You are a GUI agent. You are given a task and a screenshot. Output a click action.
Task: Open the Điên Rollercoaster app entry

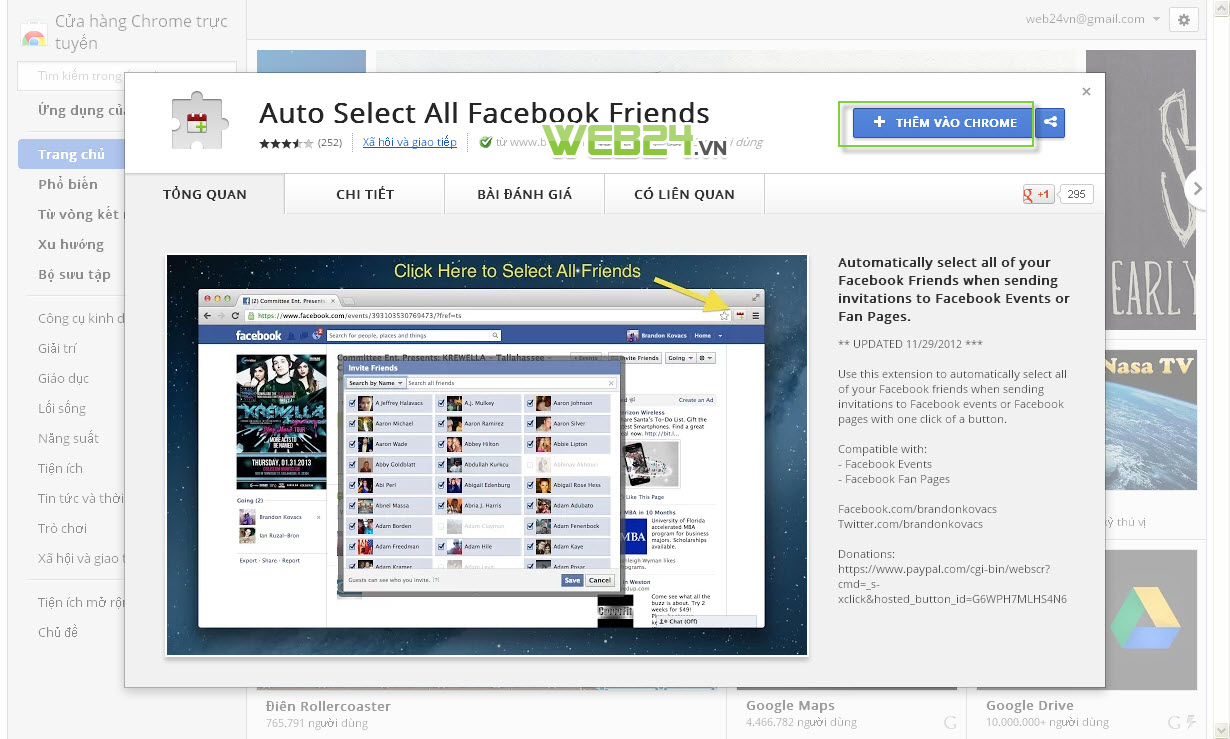(x=328, y=706)
